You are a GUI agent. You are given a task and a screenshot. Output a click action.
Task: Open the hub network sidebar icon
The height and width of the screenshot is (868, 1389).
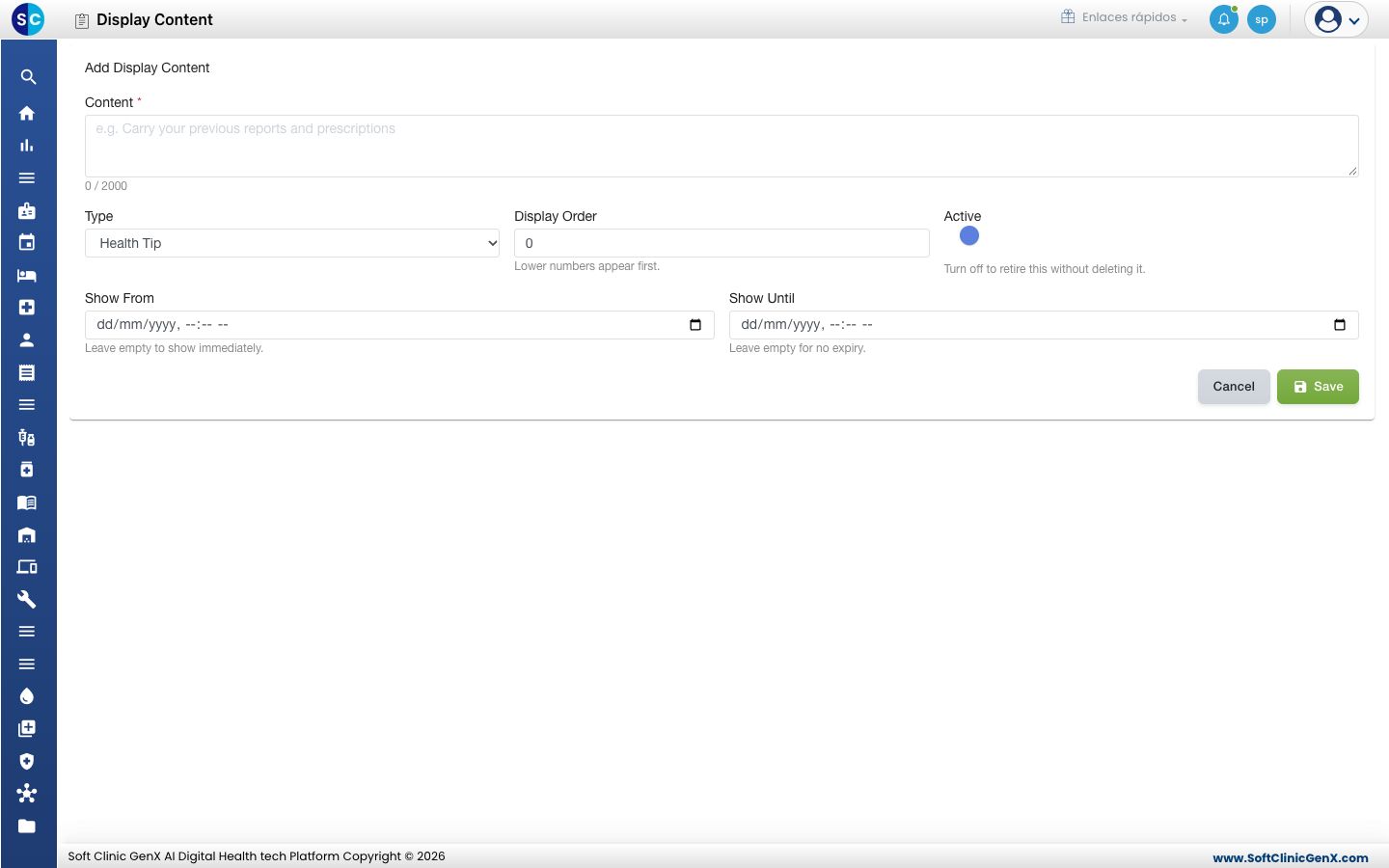(27, 794)
